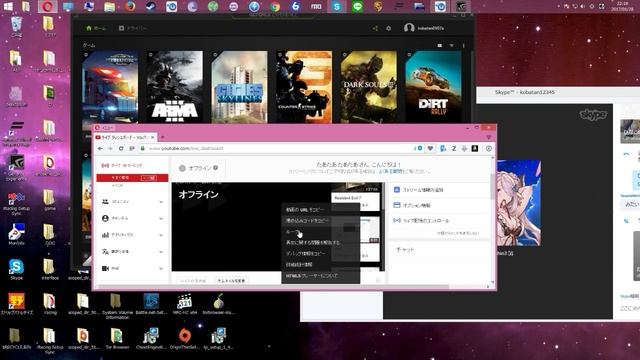Screen dimensions: 640x360
Task: Click the Z extension icon in Opera toolbar
Action: [454, 149]
